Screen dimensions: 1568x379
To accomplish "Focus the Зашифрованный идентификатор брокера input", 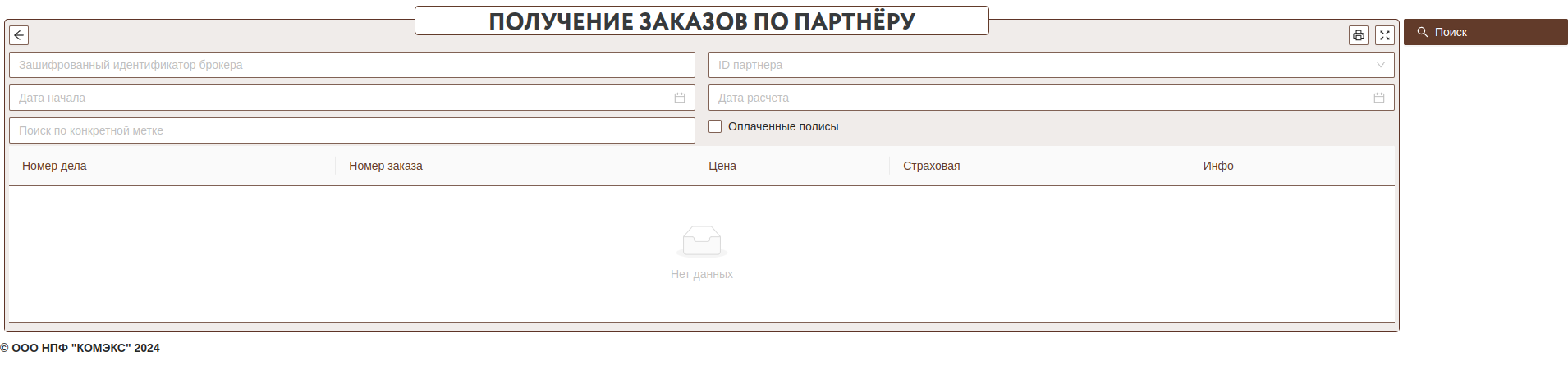I will [x=351, y=65].
